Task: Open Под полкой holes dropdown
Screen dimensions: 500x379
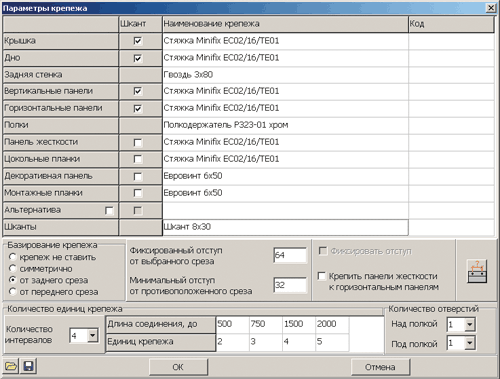Action: coord(470,343)
